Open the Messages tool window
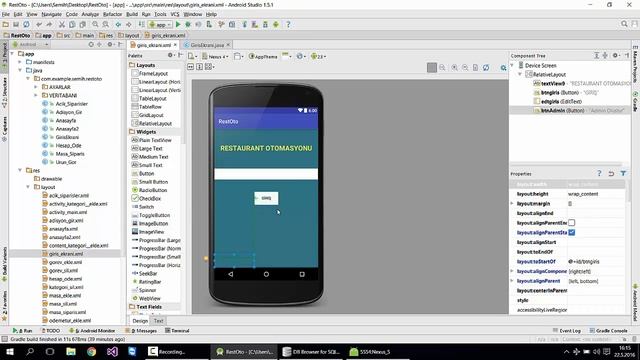 [141, 331]
